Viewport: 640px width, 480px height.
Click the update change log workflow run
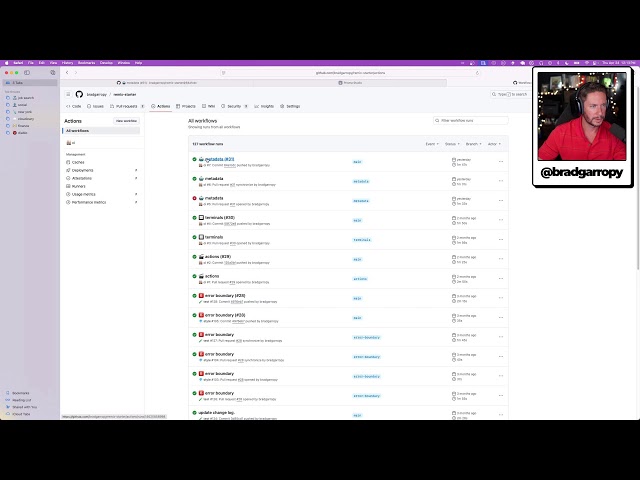pos(216,413)
